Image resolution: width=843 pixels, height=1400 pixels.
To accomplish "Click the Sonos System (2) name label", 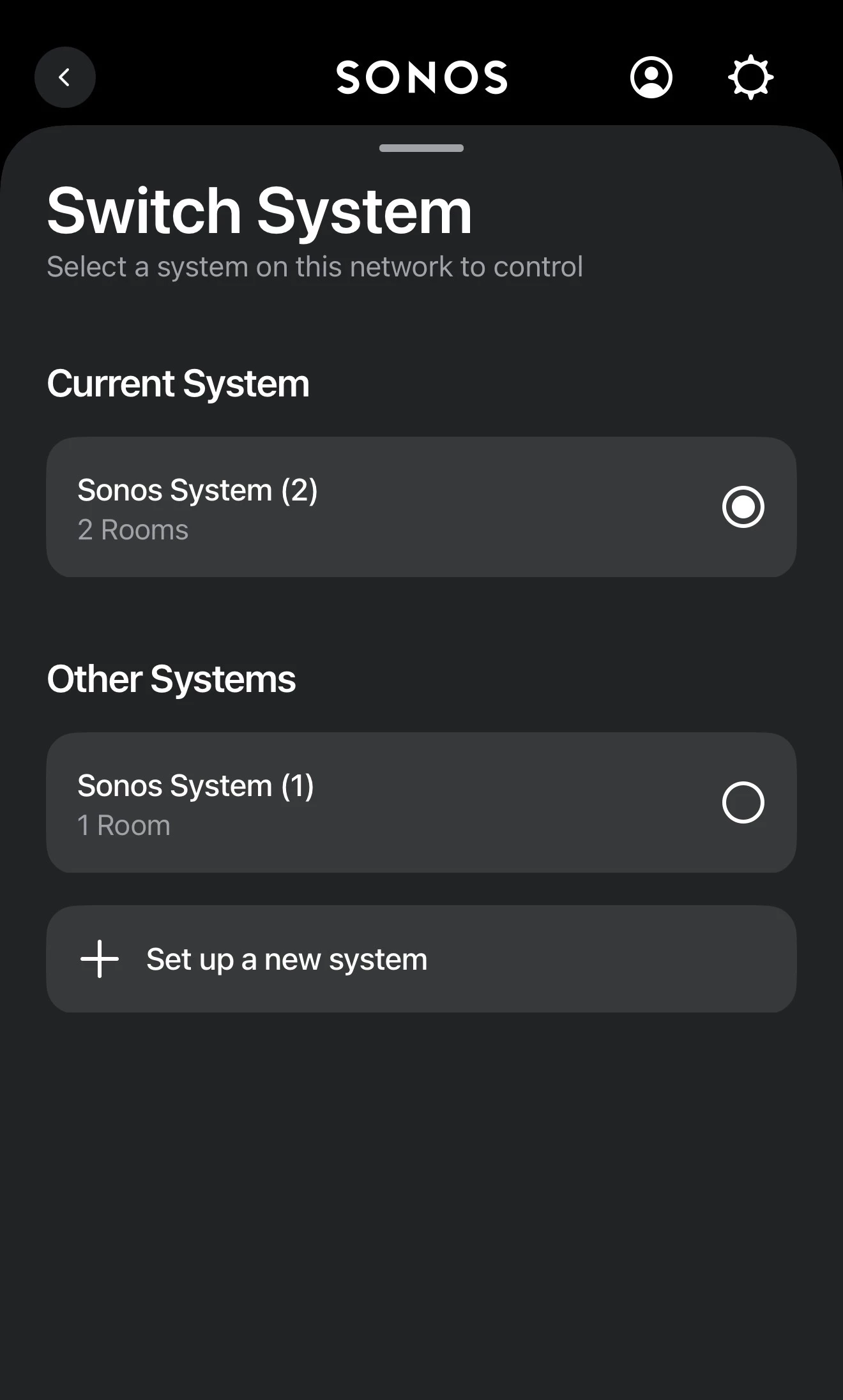I will coord(197,490).
